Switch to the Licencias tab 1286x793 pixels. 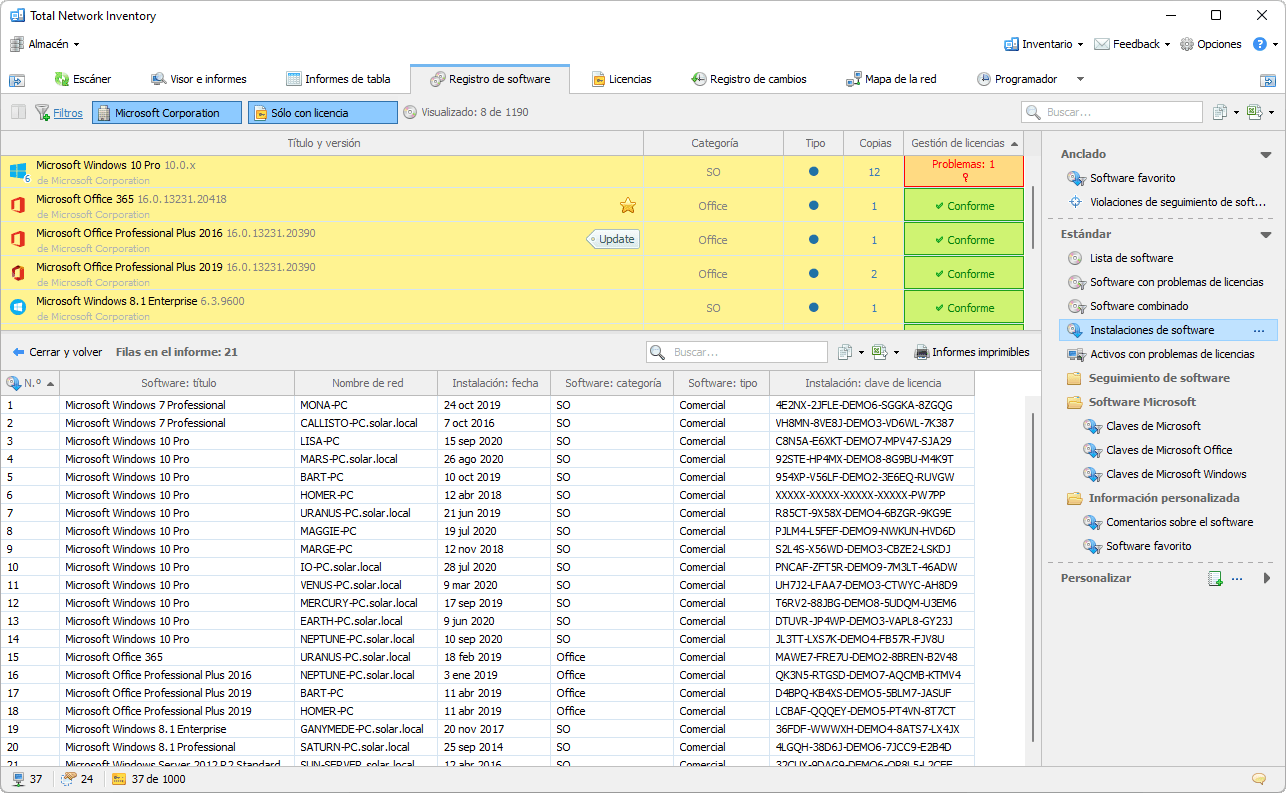pos(621,79)
